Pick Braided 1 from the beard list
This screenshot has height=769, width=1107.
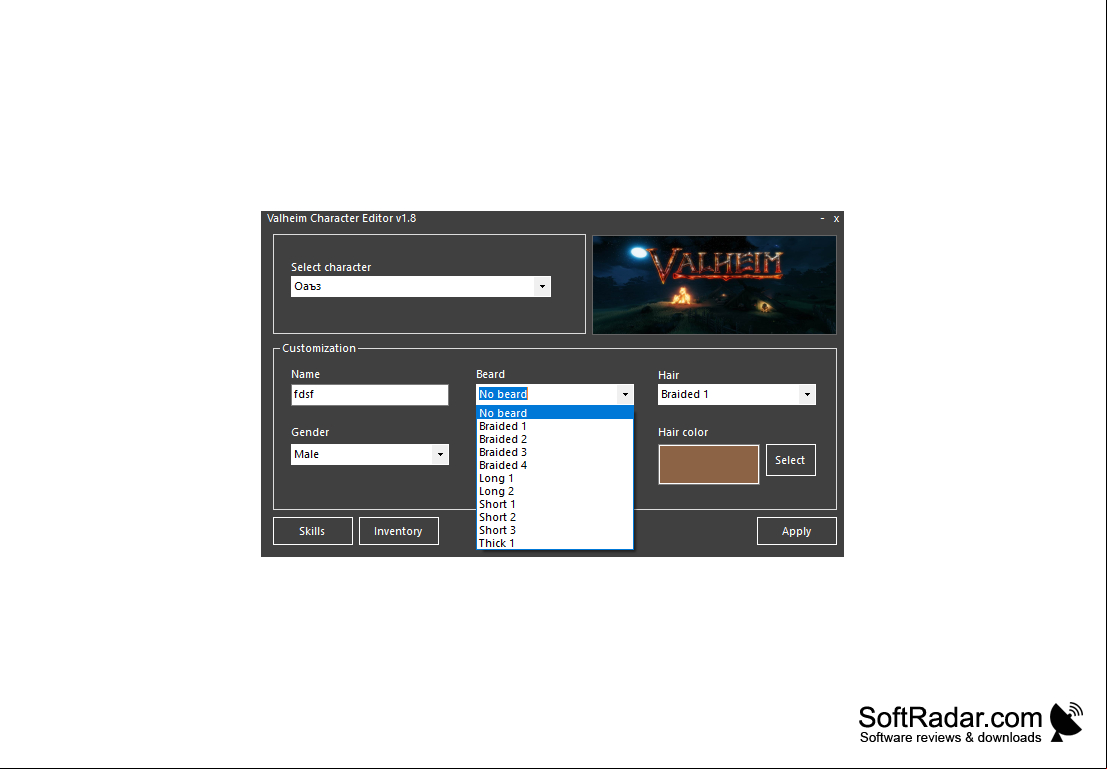click(x=555, y=426)
